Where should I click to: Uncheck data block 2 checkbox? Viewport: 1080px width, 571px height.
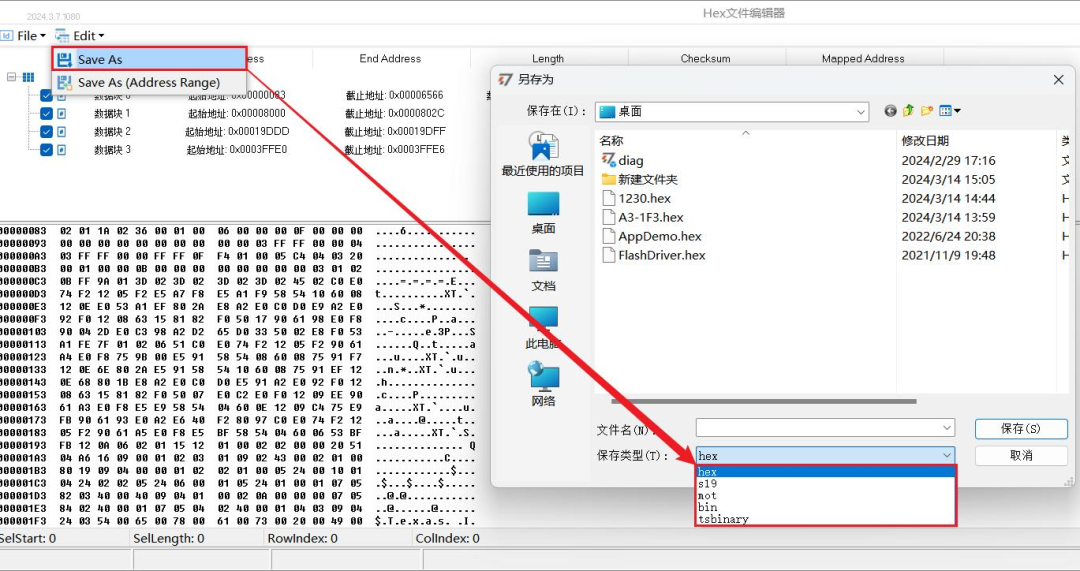(x=46, y=132)
